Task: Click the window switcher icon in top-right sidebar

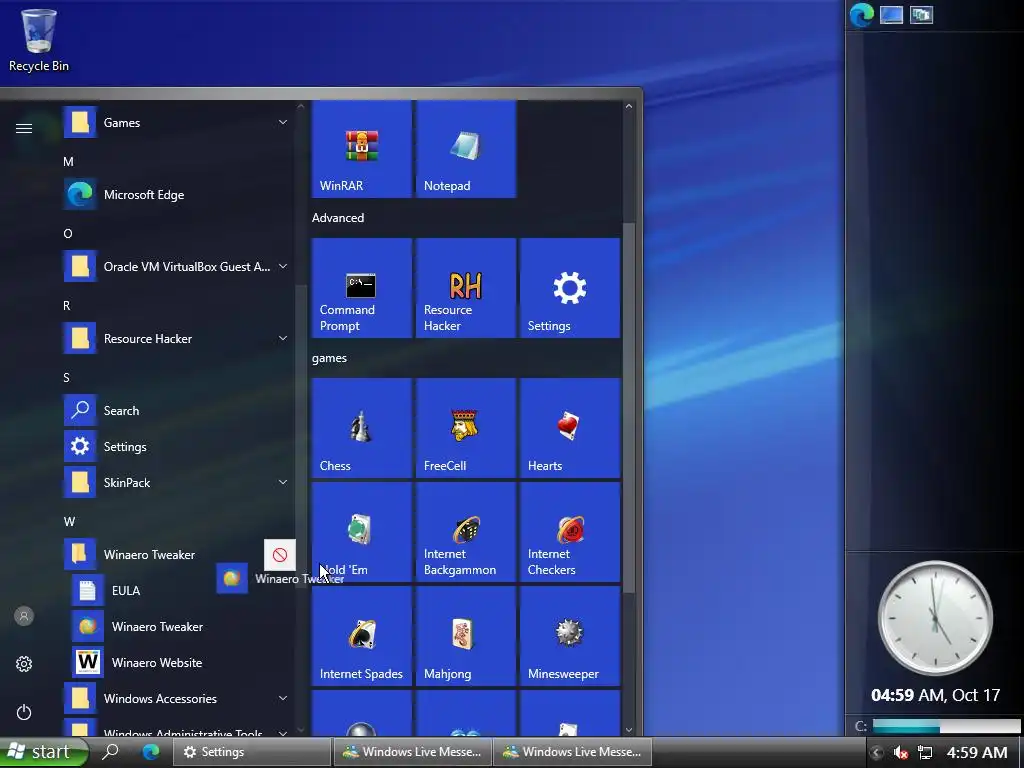Action: (x=921, y=14)
